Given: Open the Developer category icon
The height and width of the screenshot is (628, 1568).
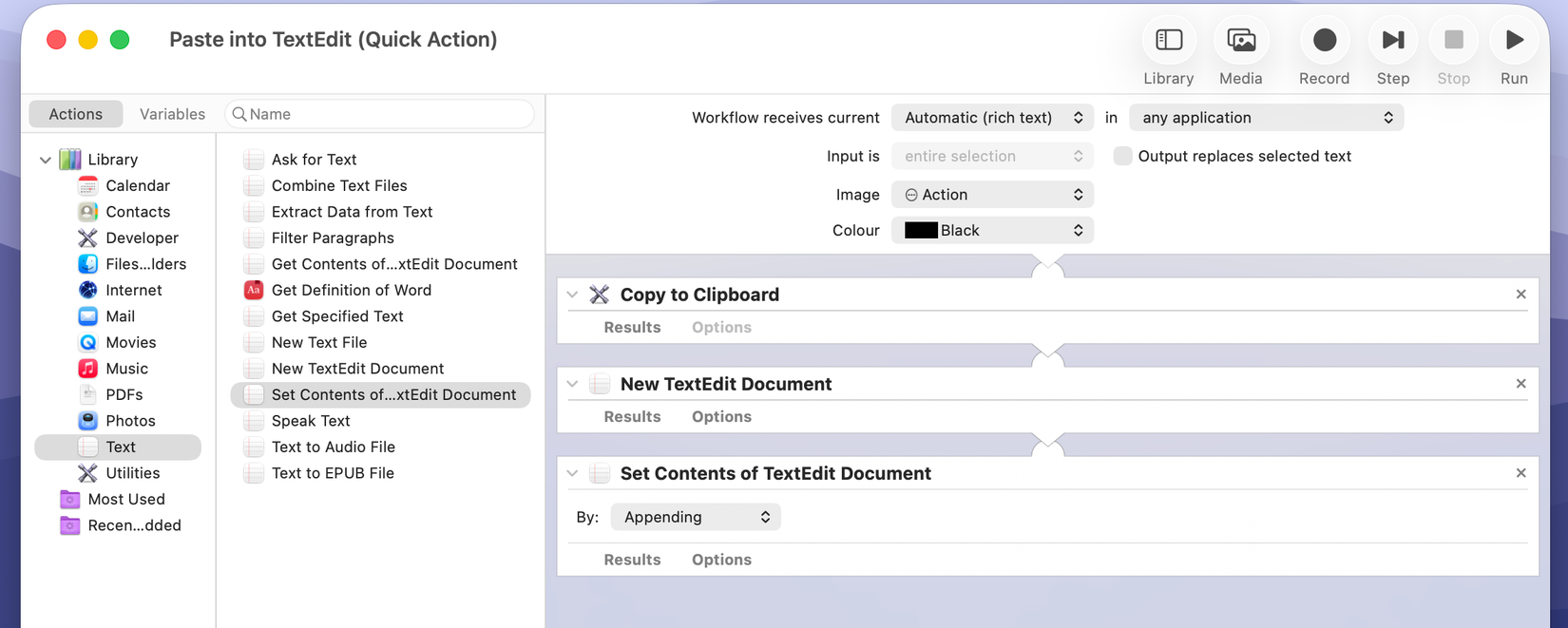Looking at the screenshot, I should click(x=88, y=238).
